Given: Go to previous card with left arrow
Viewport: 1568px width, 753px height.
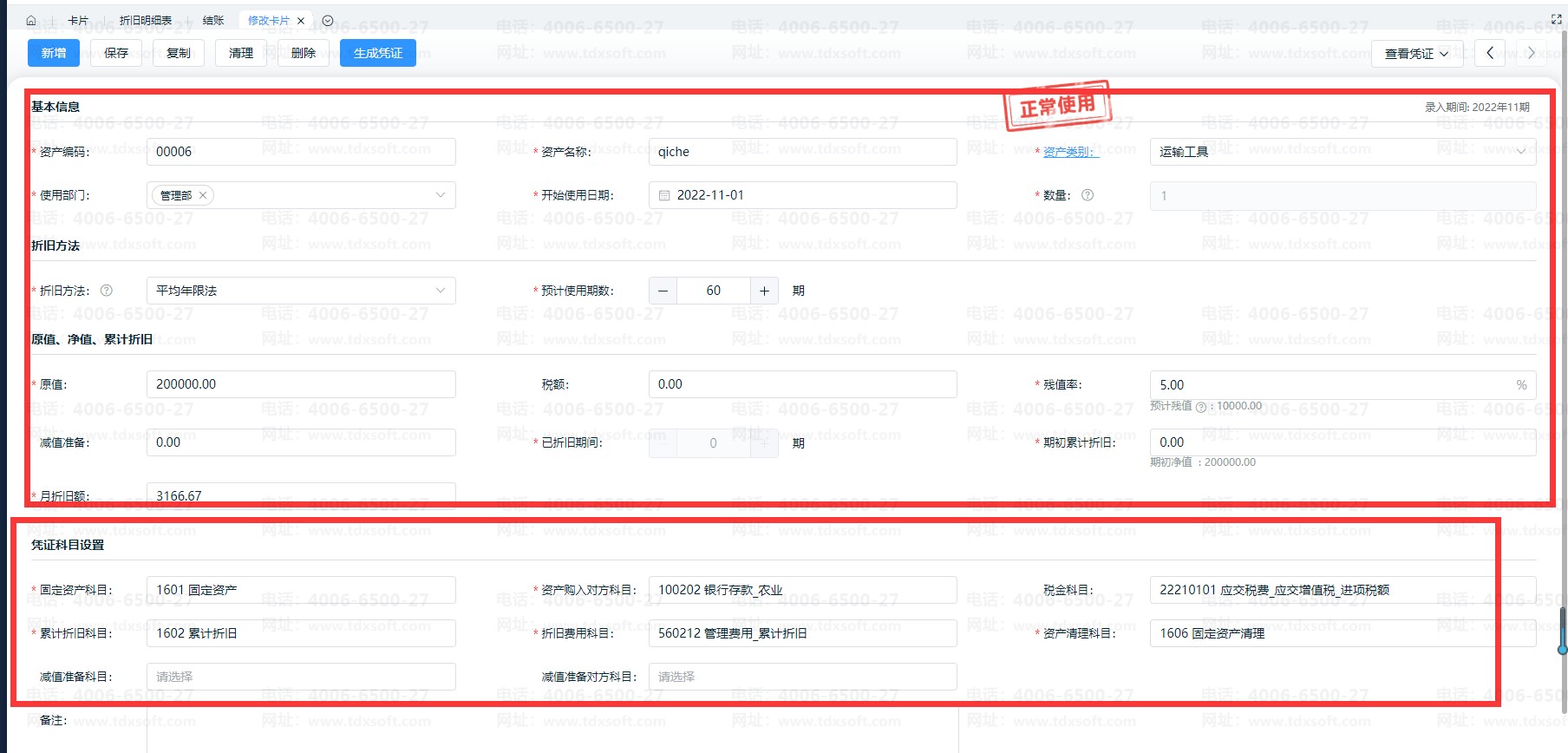Looking at the screenshot, I should (1490, 53).
